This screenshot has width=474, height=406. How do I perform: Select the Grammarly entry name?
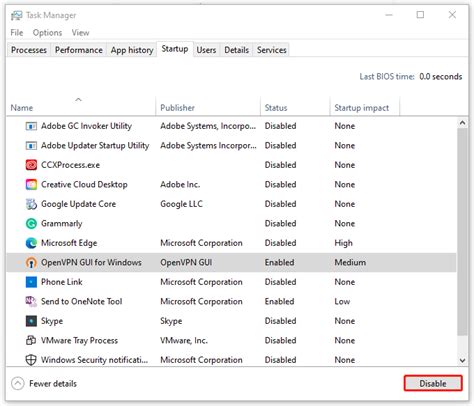(61, 224)
